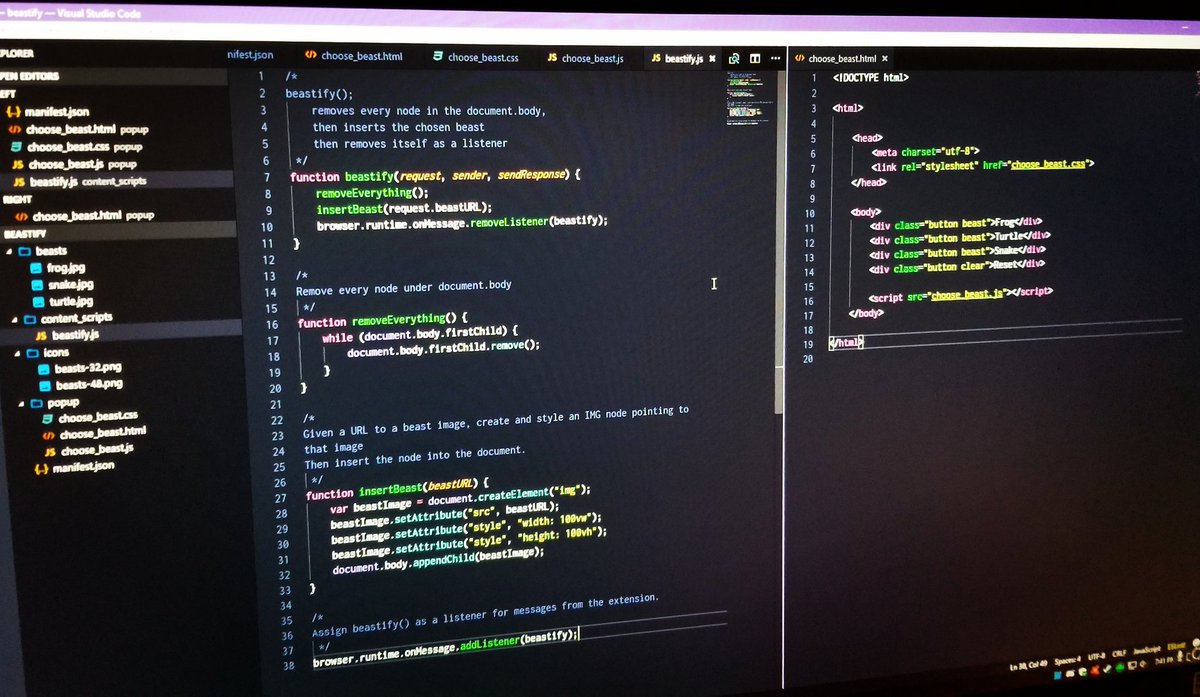Collapse the icons folder arrow
The width and height of the screenshot is (1200, 697).
pyautogui.click(x=19, y=352)
